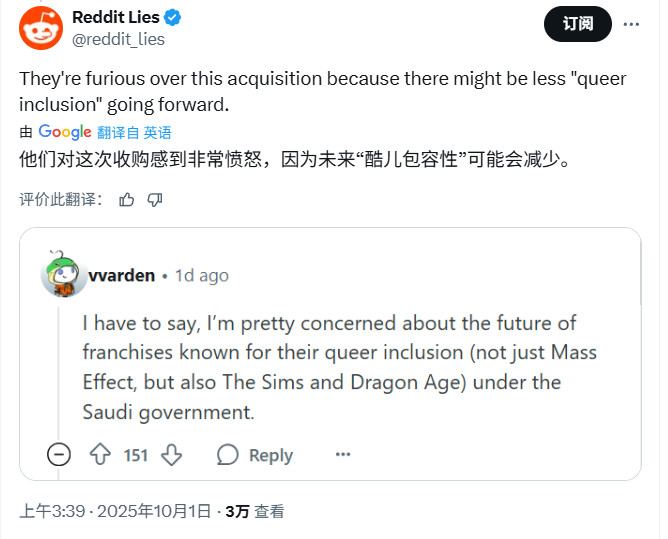Click the Reply speech bubble icon
668x539 pixels.
(228, 455)
